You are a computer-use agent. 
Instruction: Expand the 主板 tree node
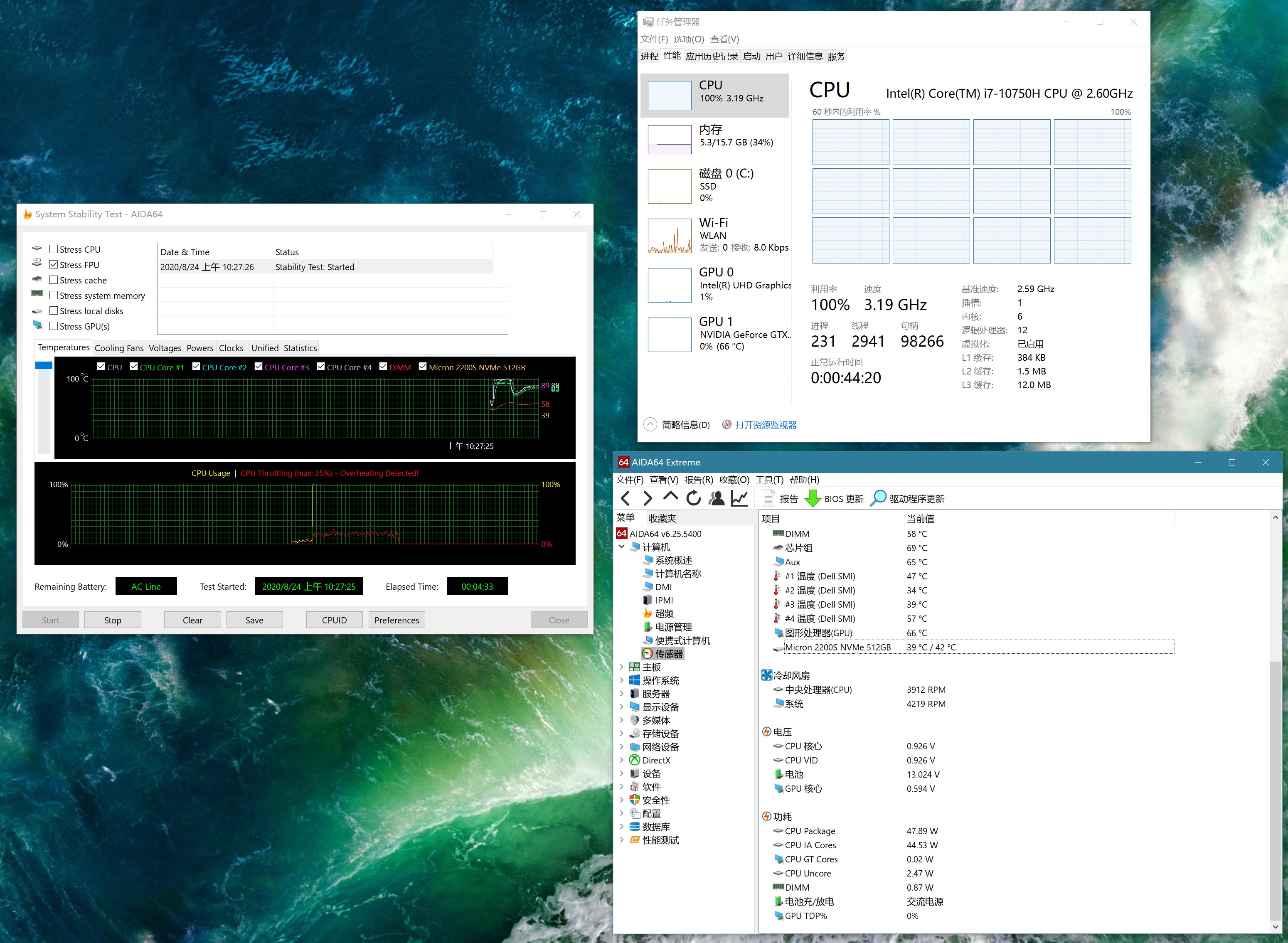(x=622, y=667)
